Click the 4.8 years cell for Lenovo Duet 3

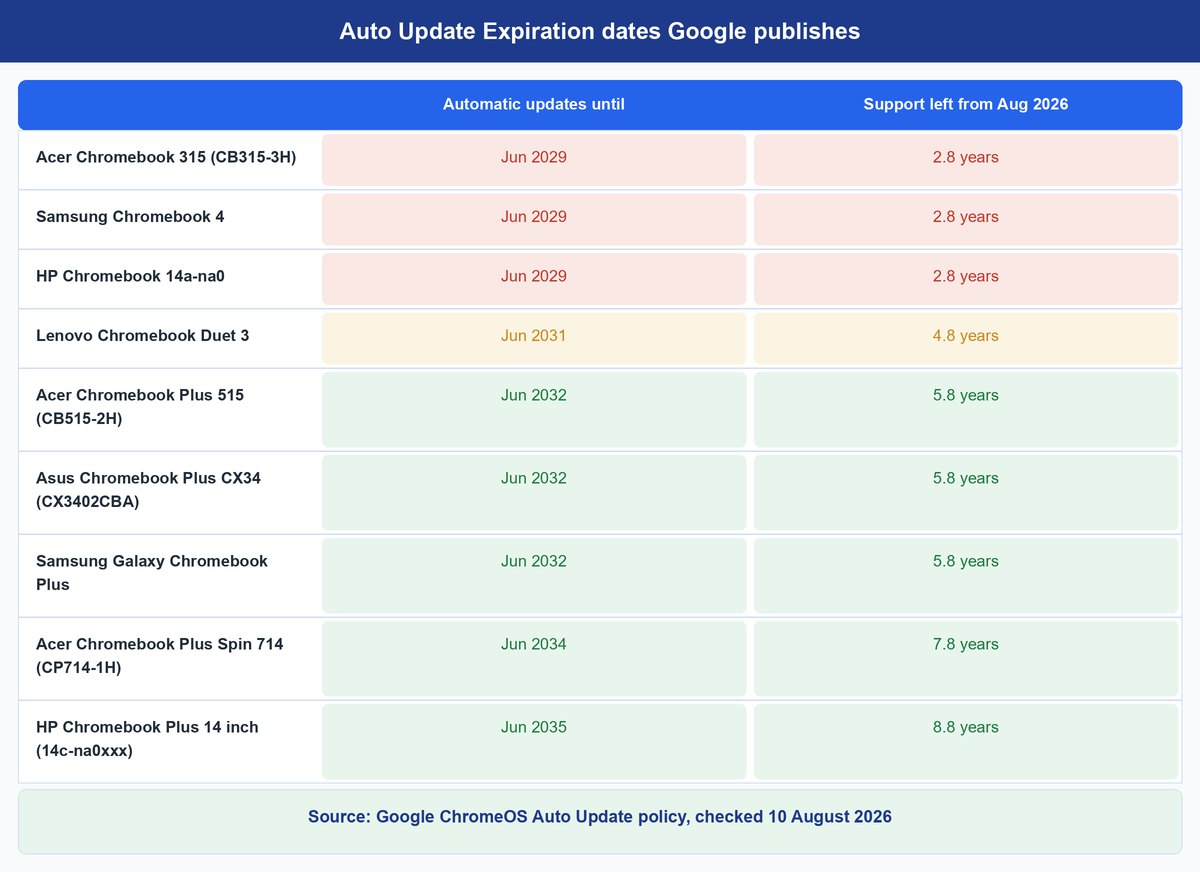(x=966, y=338)
